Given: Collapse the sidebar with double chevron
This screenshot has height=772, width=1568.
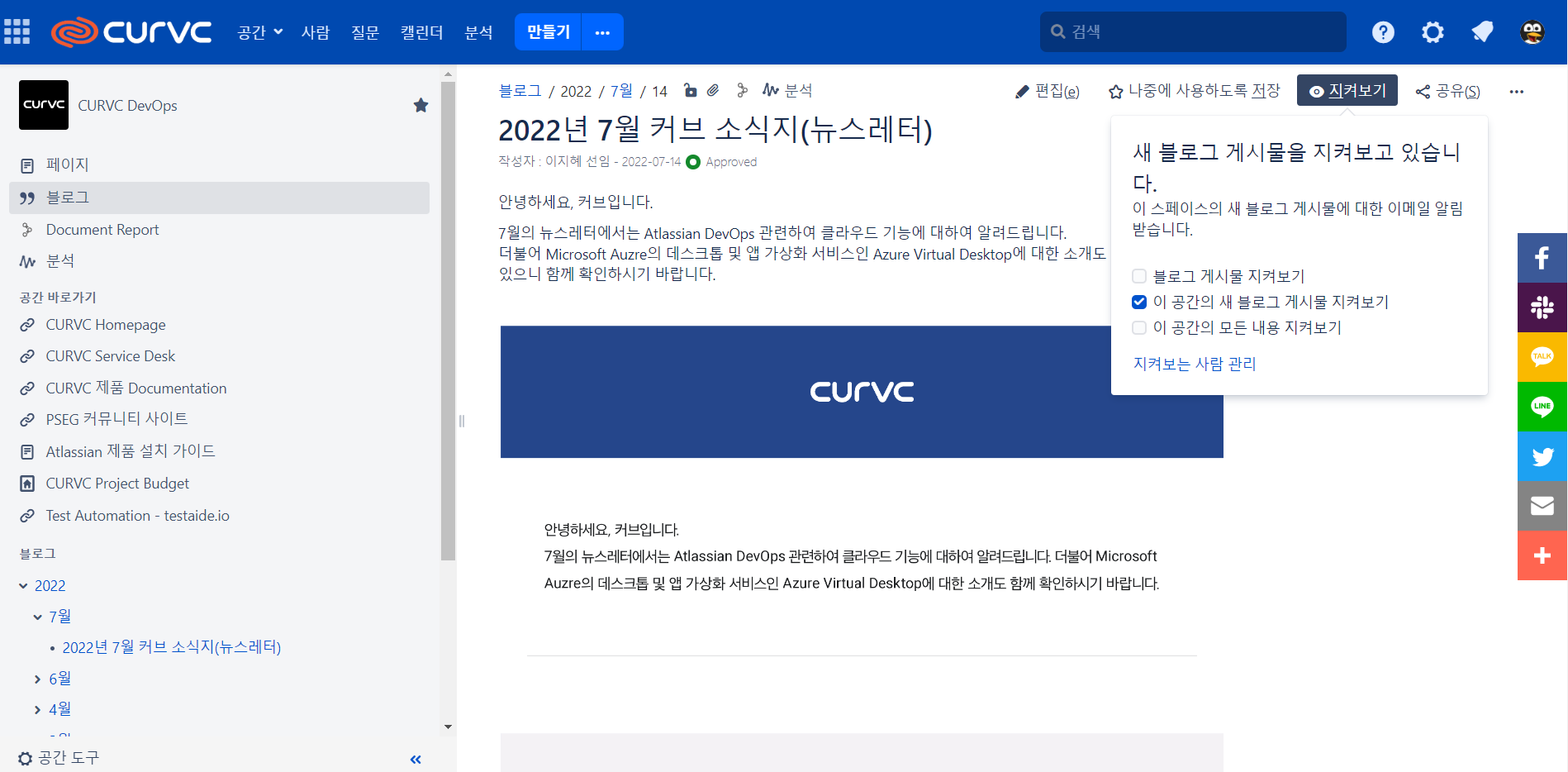Looking at the screenshot, I should pos(416,759).
